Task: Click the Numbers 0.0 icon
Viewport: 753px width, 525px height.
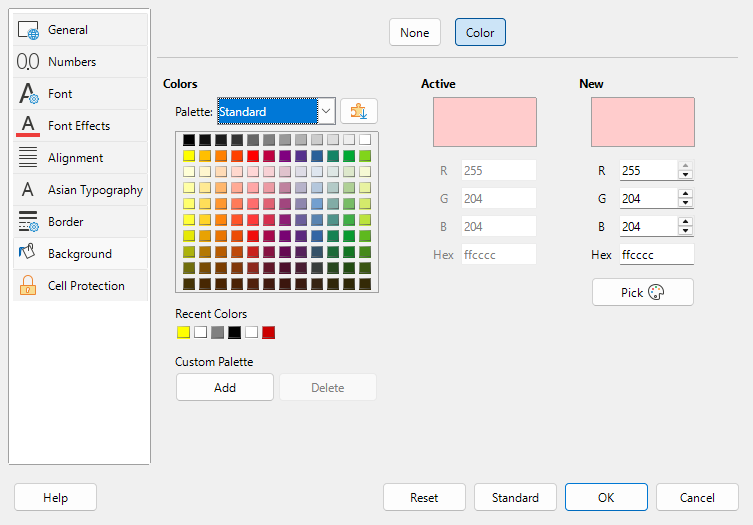Action: pos(28,62)
